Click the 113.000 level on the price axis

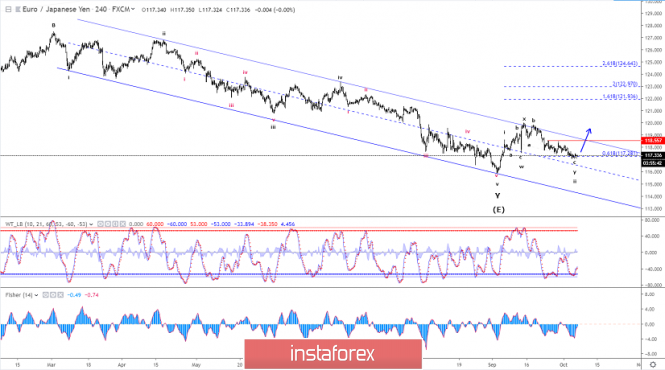pos(653,209)
